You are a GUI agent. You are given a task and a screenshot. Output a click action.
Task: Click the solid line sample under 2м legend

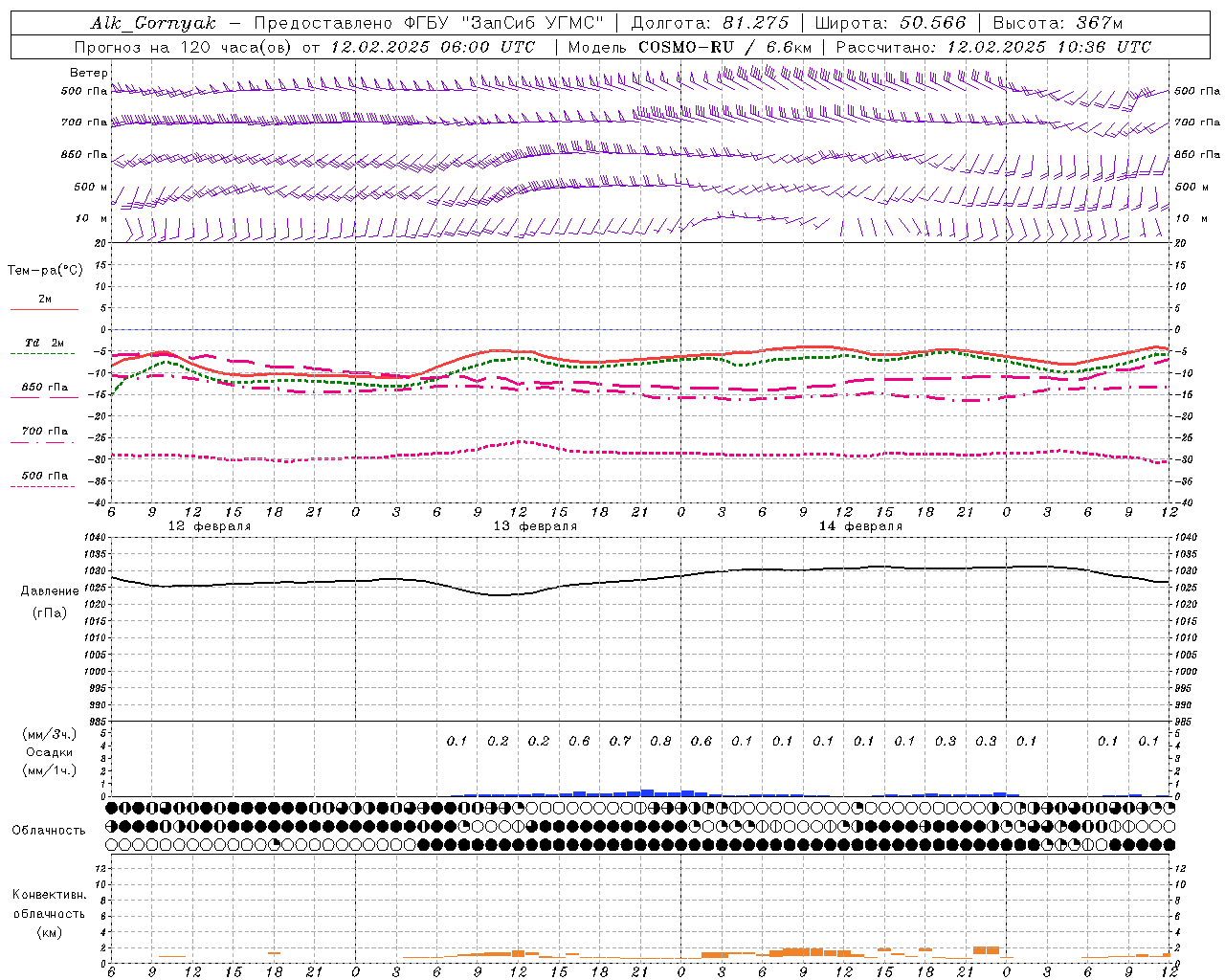[x=44, y=310]
